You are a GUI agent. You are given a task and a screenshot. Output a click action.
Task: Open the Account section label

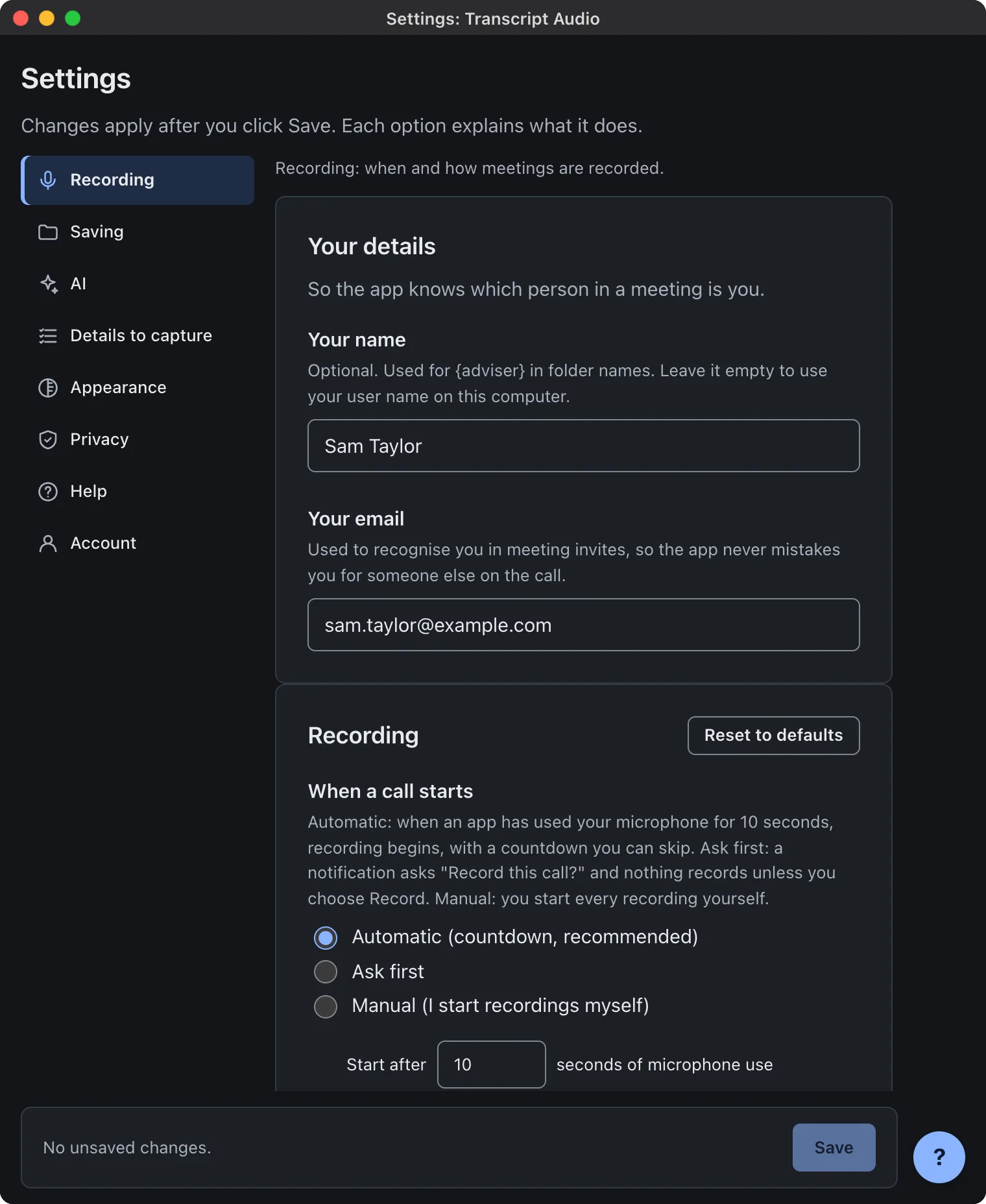103,543
